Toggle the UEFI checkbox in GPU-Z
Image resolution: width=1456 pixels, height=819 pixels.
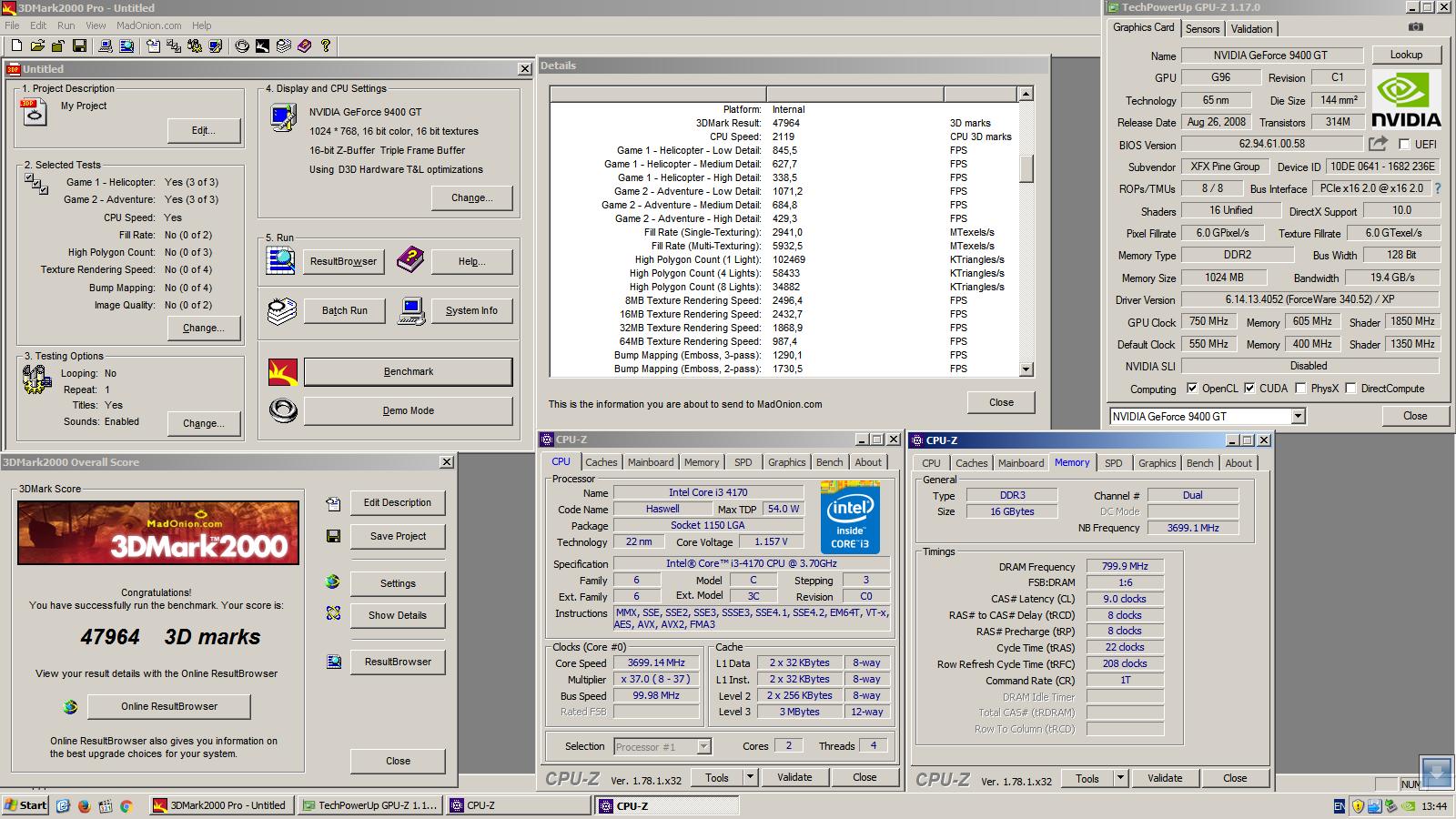[1404, 145]
